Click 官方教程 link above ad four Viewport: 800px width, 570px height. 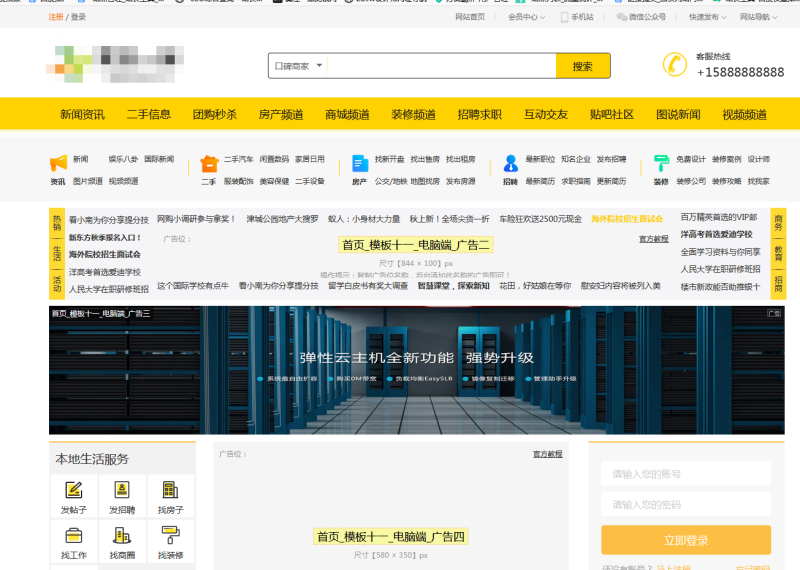(x=547, y=454)
